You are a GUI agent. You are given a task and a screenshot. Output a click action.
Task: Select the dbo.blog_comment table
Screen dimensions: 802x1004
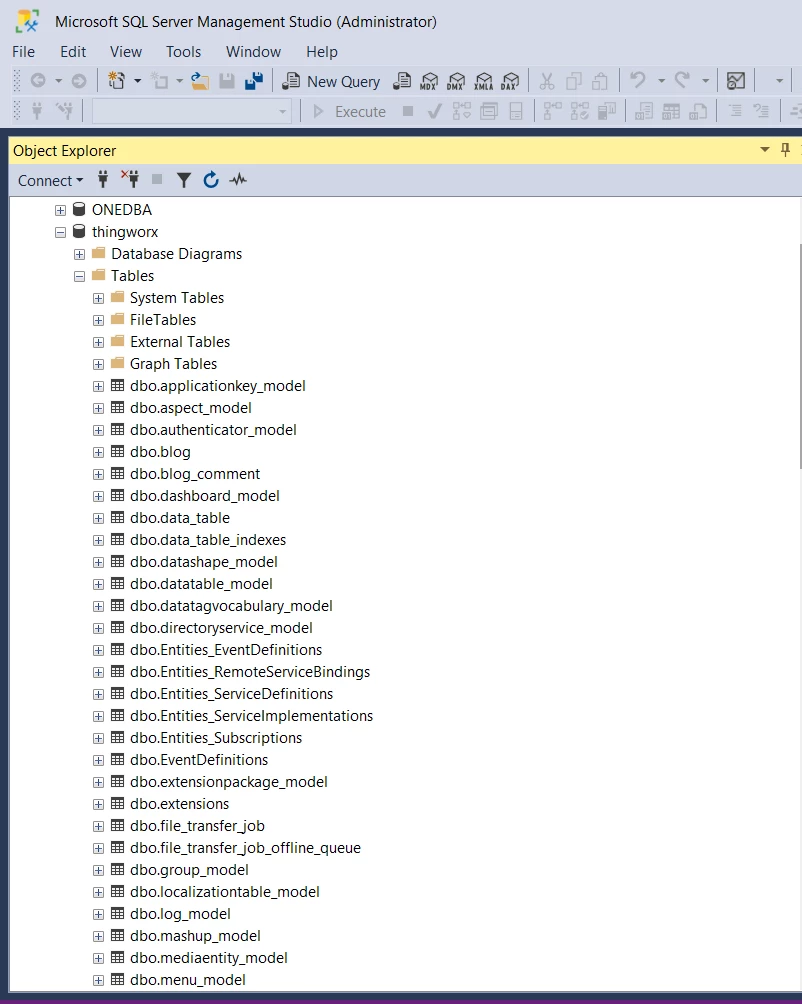point(195,474)
